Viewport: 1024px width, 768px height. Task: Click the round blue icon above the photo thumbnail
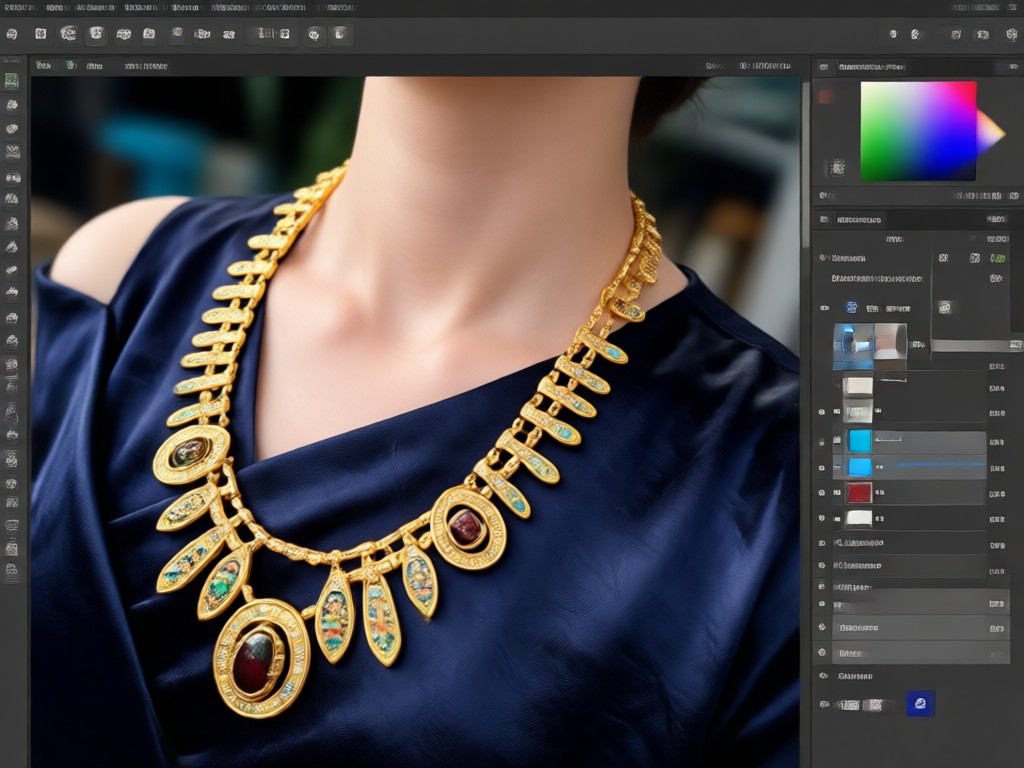[x=851, y=307]
